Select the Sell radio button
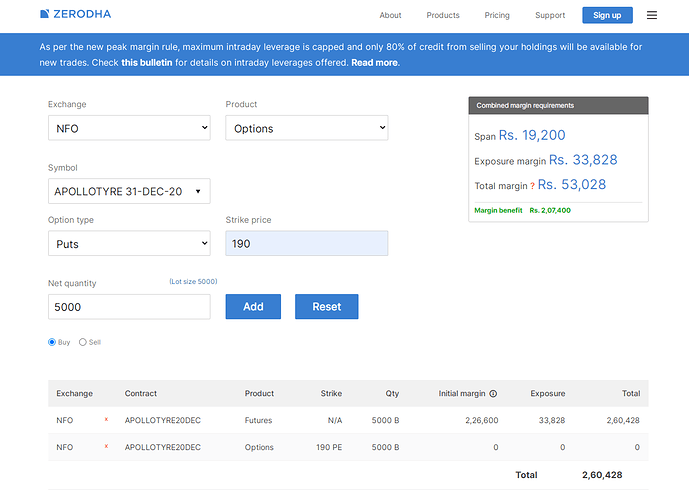Screen dimensions: 689x500 click(83, 342)
